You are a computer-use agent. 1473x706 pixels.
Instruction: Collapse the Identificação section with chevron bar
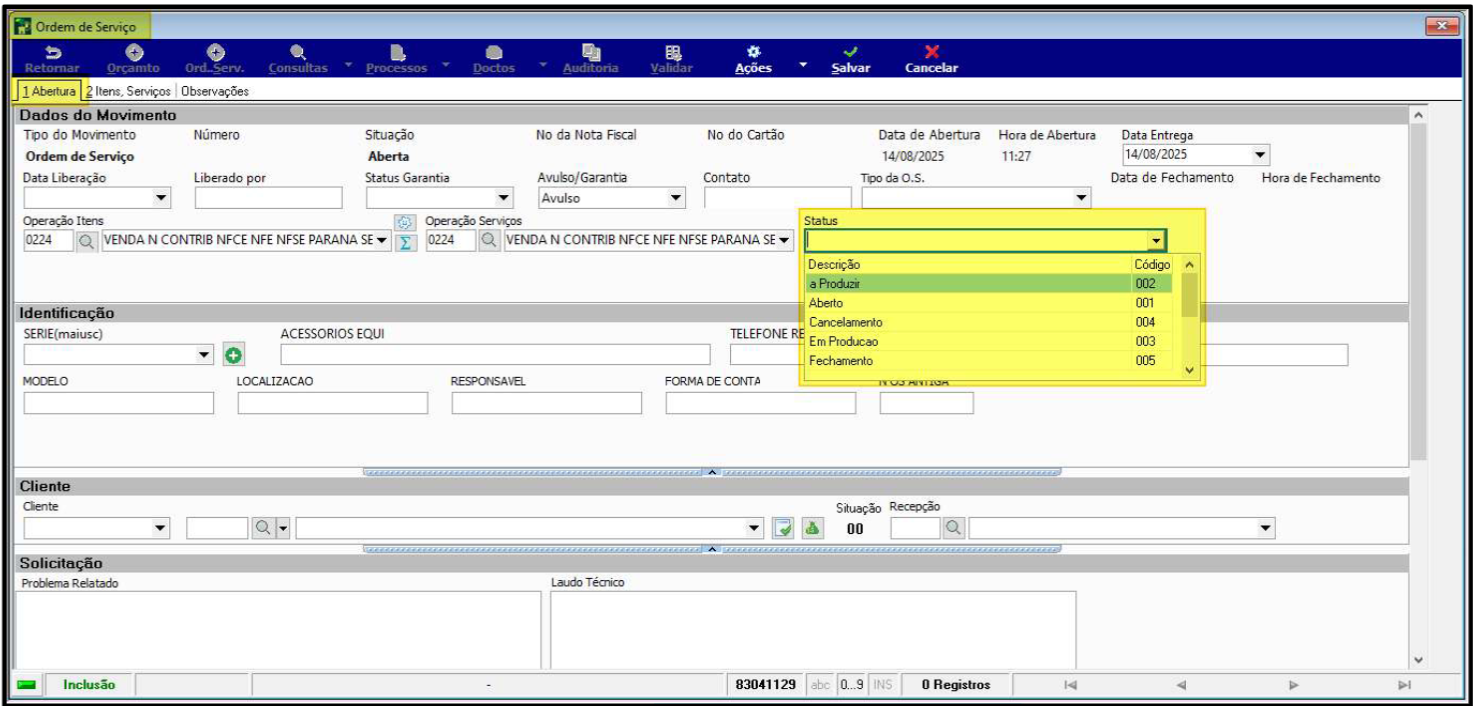(x=712, y=471)
